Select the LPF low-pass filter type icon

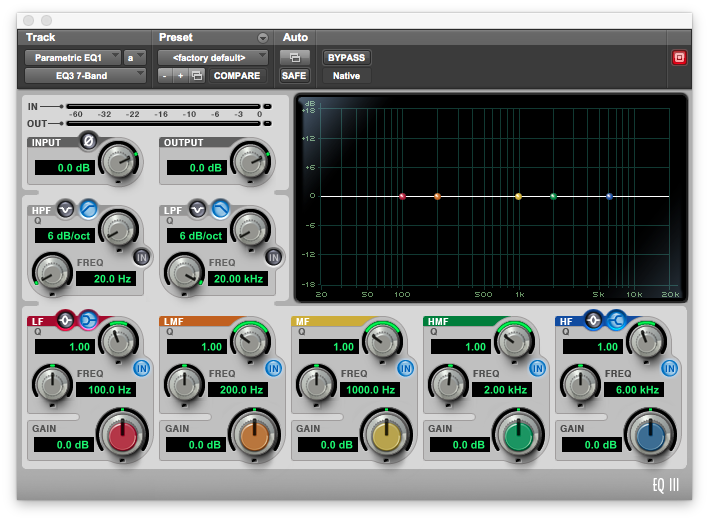pyautogui.click(x=220, y=209)
